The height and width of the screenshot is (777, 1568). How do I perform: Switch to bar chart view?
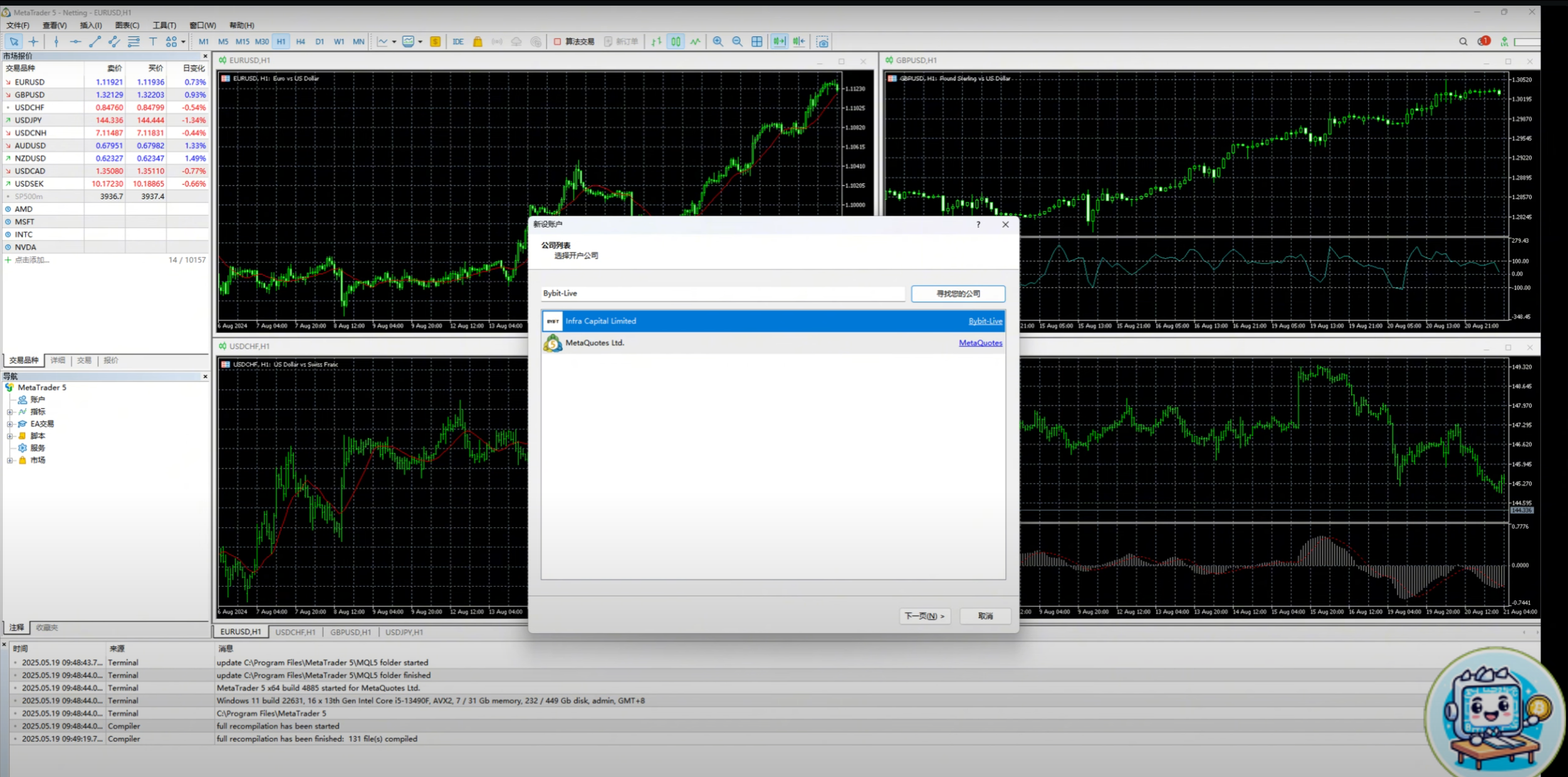coord(656,42)
